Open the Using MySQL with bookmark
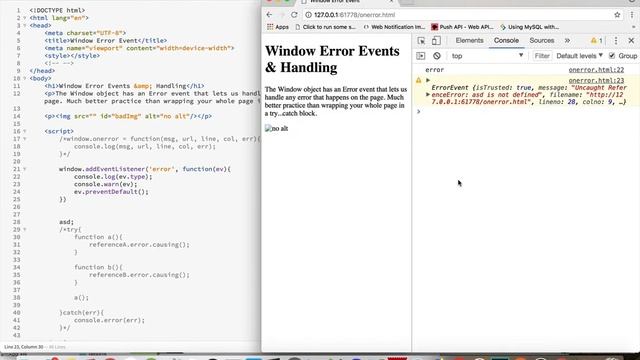 530,27
